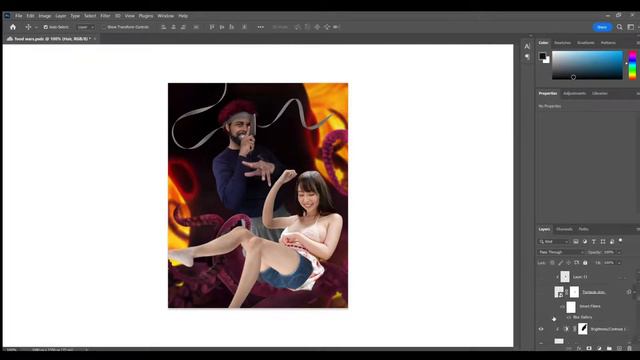Switch to the Gradients tab
Viewport: 640px width, 360px height.
click(x=586, y=43)
